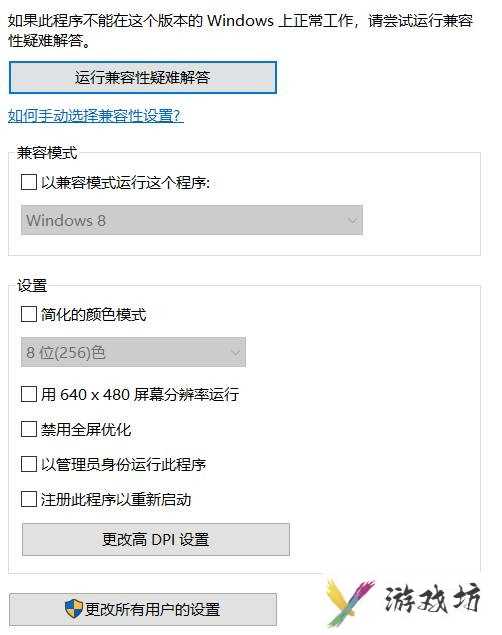The height and width of the screenshot is (635, 502).
Task: Click the chevron arrow of the Windows 8 combo box
Action: [352, 221]
